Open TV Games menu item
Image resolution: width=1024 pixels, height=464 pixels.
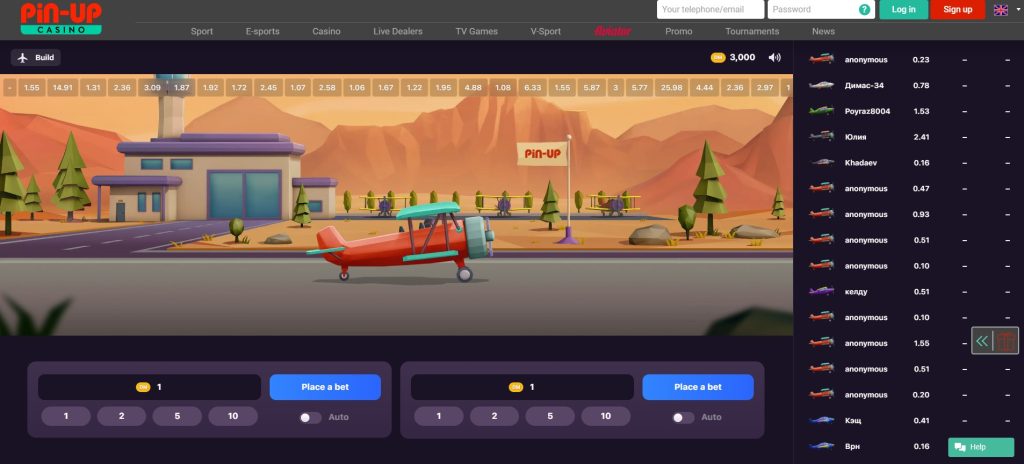[x=477, y=31]
